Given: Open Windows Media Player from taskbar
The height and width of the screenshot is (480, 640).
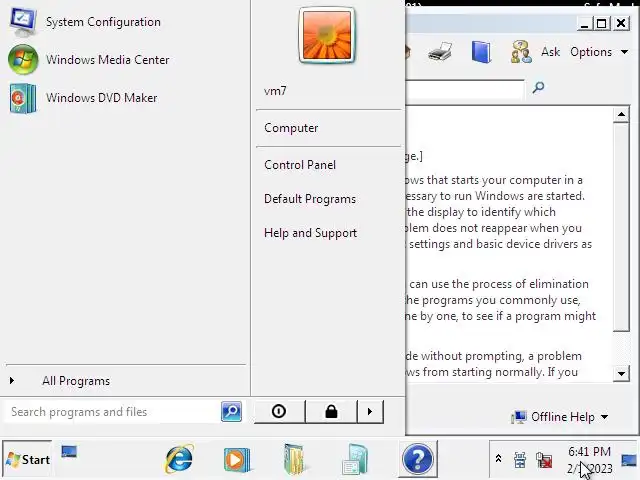Looking at the screenshot, I should point(237,460).
